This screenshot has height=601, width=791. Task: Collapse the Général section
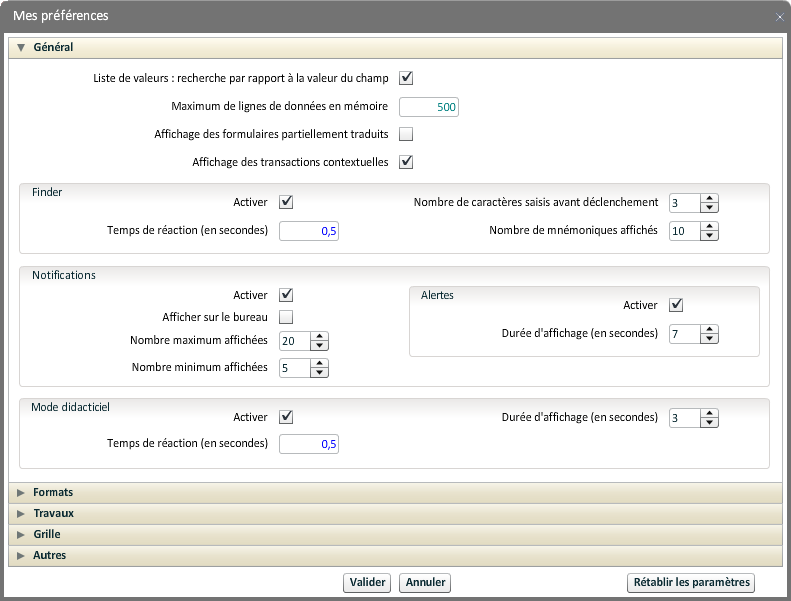(x=53, y=47)
